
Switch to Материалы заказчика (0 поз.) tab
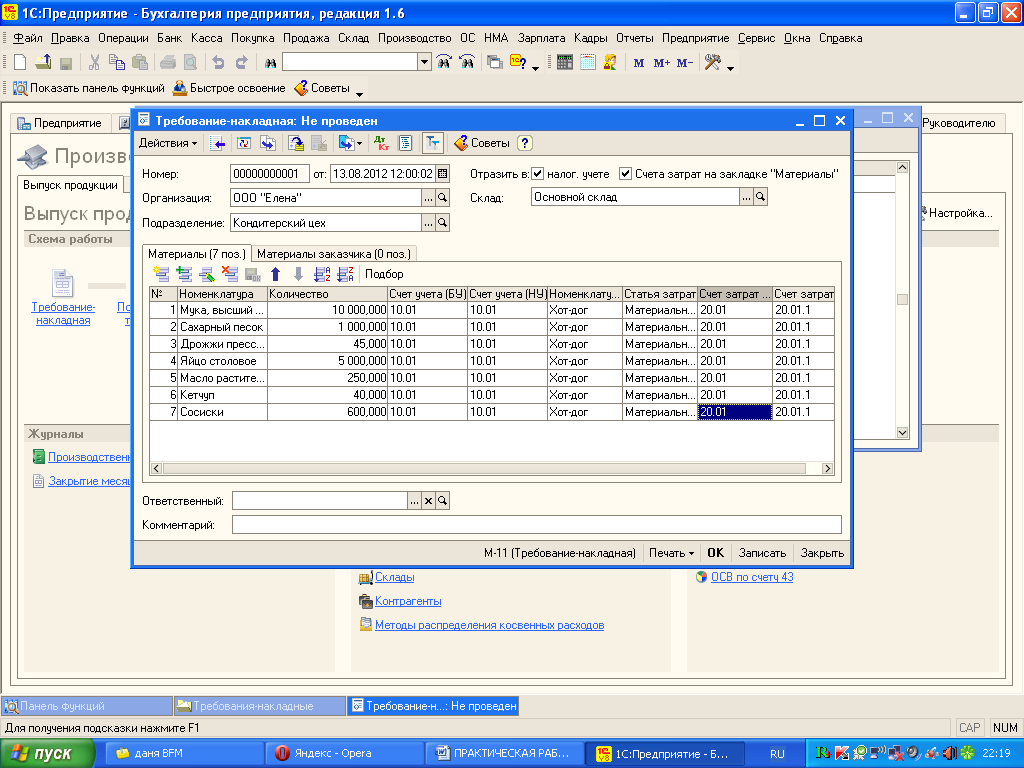[x=334, y=254]
